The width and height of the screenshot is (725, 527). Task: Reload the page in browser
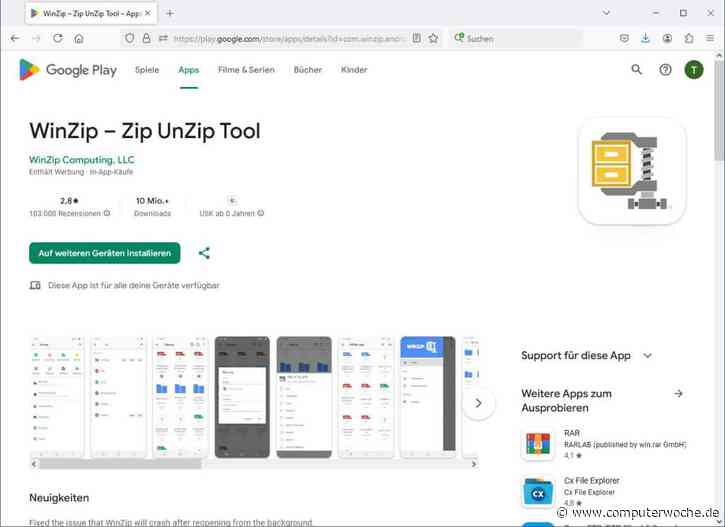[x=57, y=38]
